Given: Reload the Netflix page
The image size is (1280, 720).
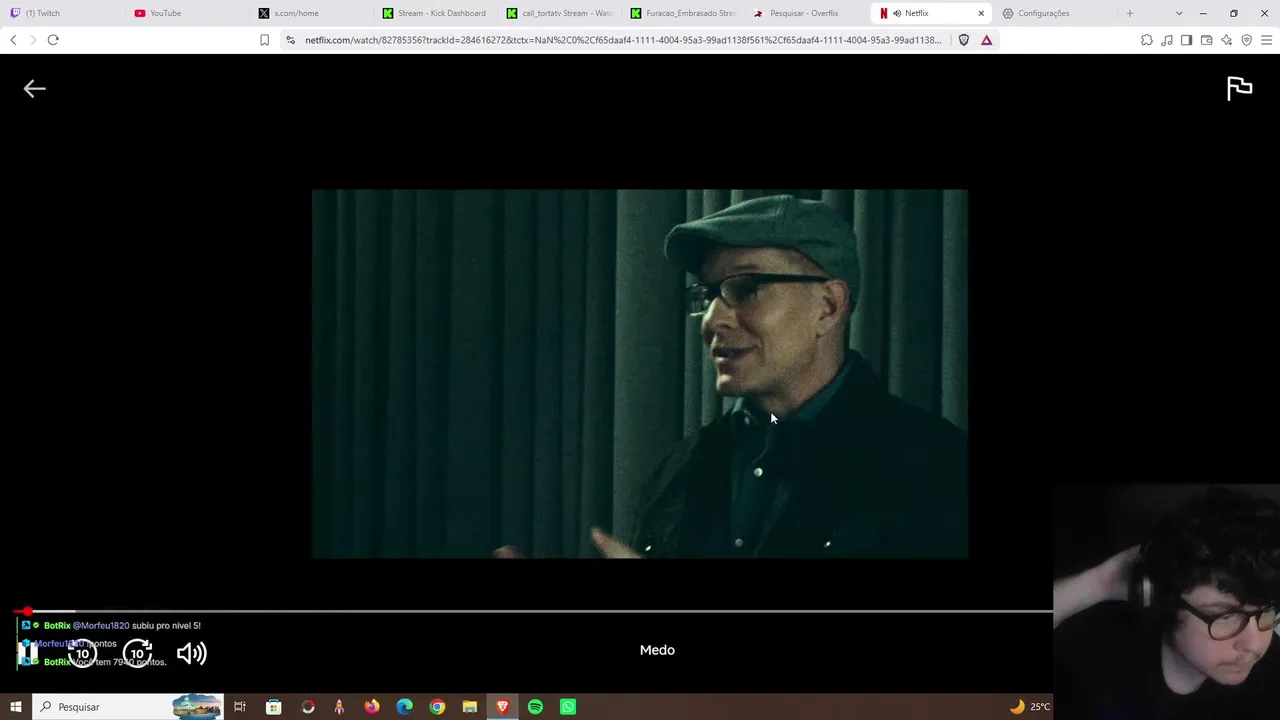Looking at the screenshot, I should pyautogui.click(x=53, y=40).
